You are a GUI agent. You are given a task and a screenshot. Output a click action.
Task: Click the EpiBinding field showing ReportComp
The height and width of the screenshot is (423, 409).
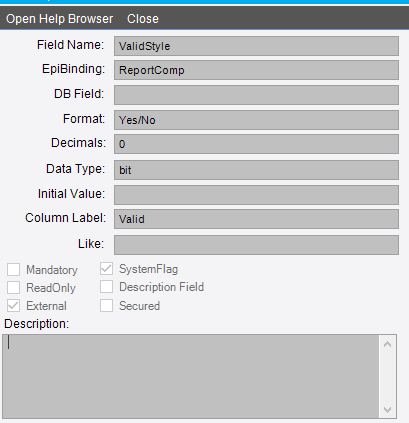point(256,70)
